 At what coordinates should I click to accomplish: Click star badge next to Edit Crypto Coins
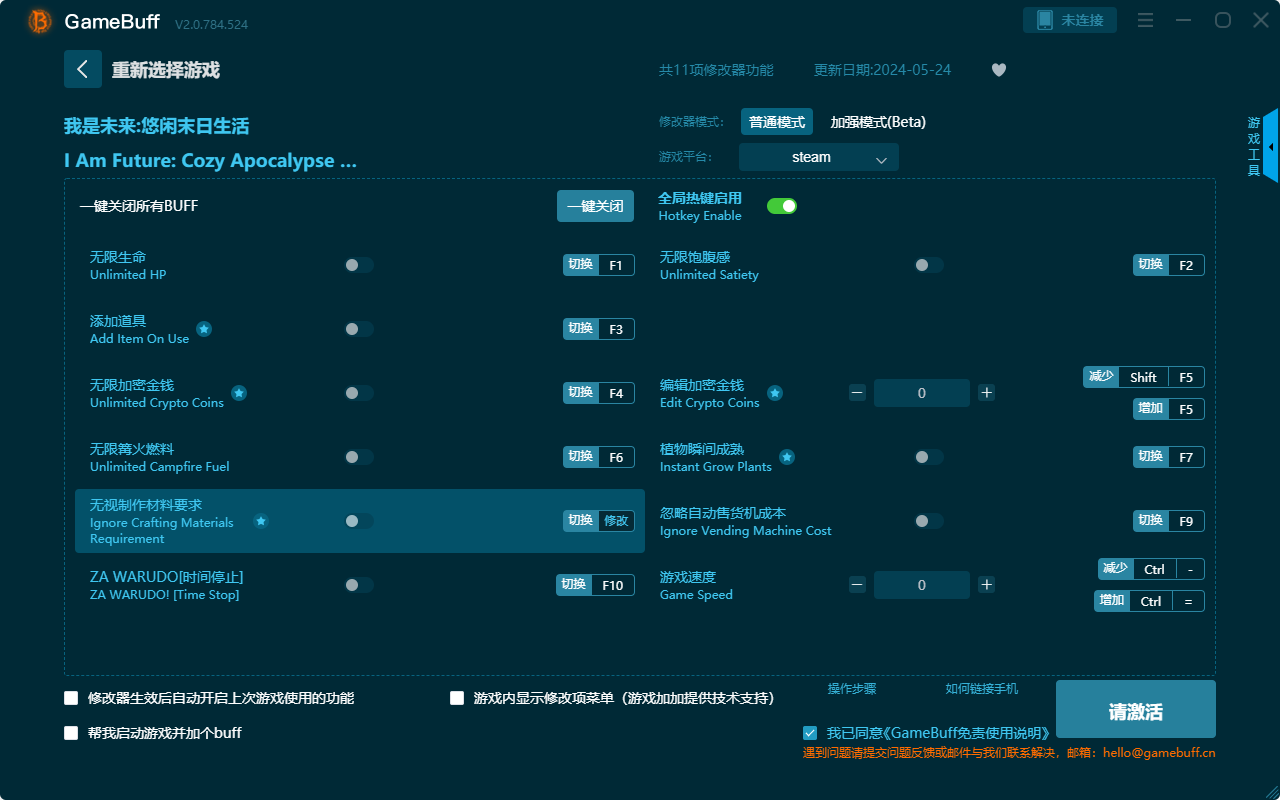pyautogui.click(x=775, y=393)
